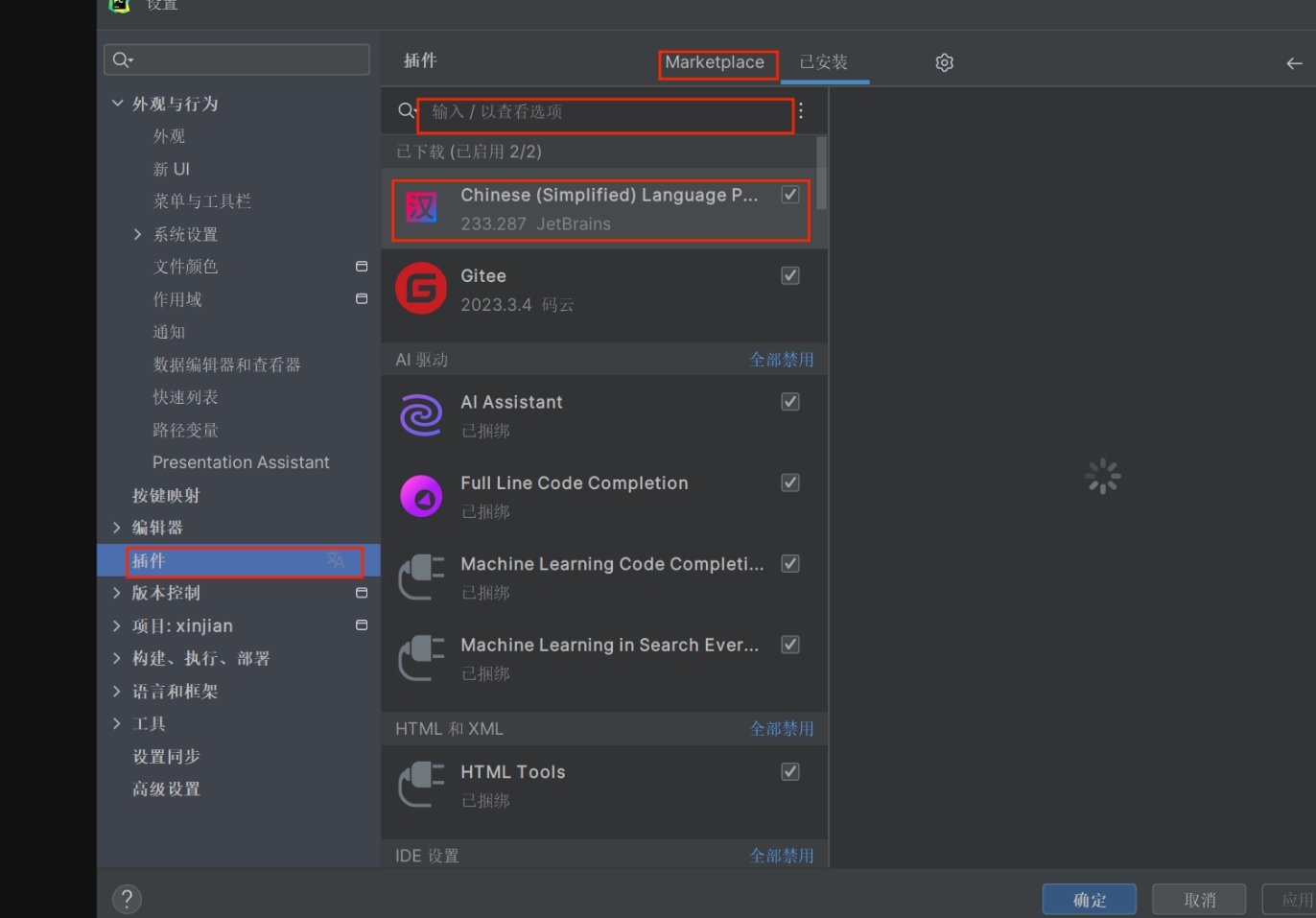Screen dimensions: 1316x918
Task: Click the 确定 button
Action: [1090, 900]
